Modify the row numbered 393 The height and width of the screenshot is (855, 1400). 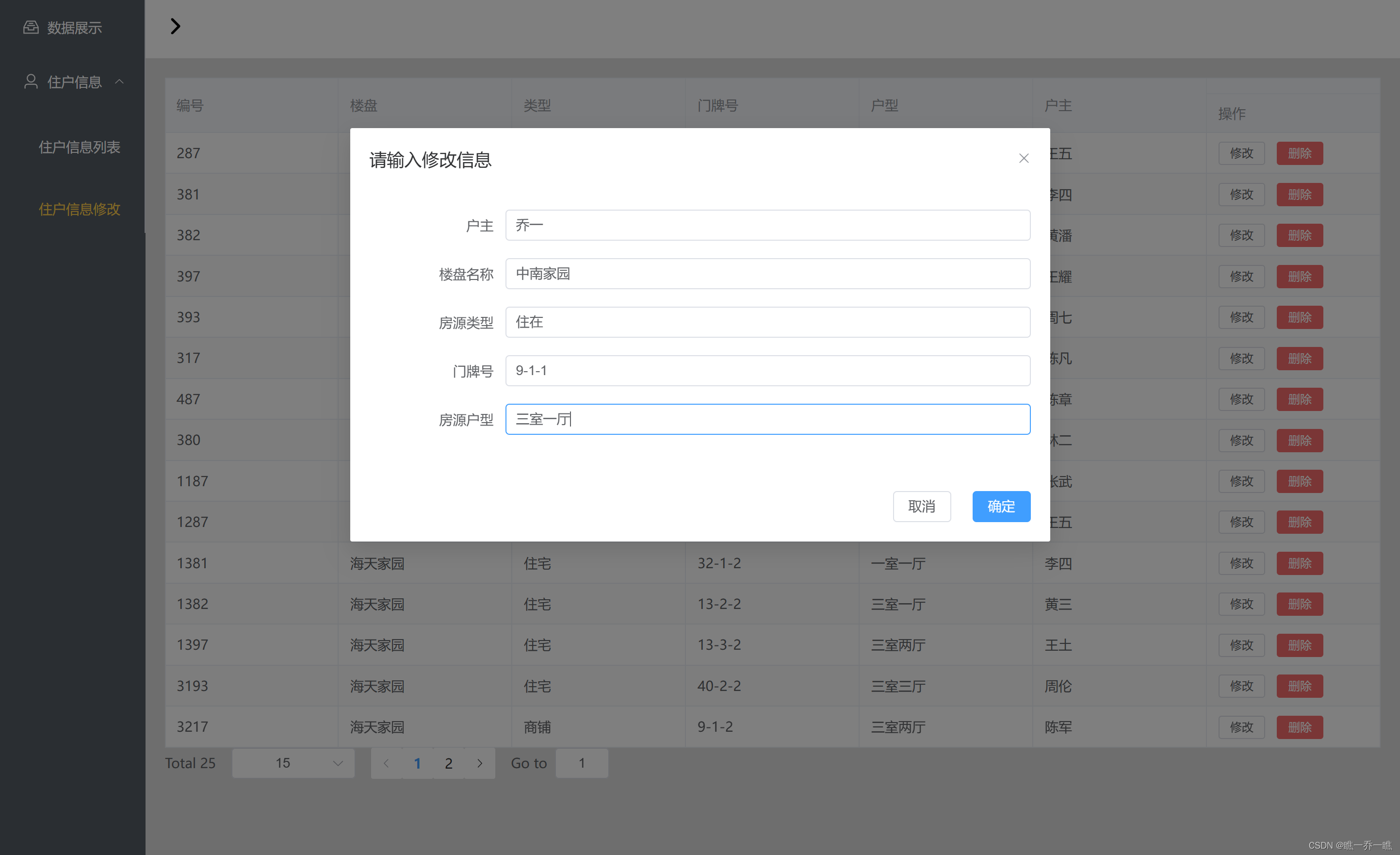point(1241,317)
